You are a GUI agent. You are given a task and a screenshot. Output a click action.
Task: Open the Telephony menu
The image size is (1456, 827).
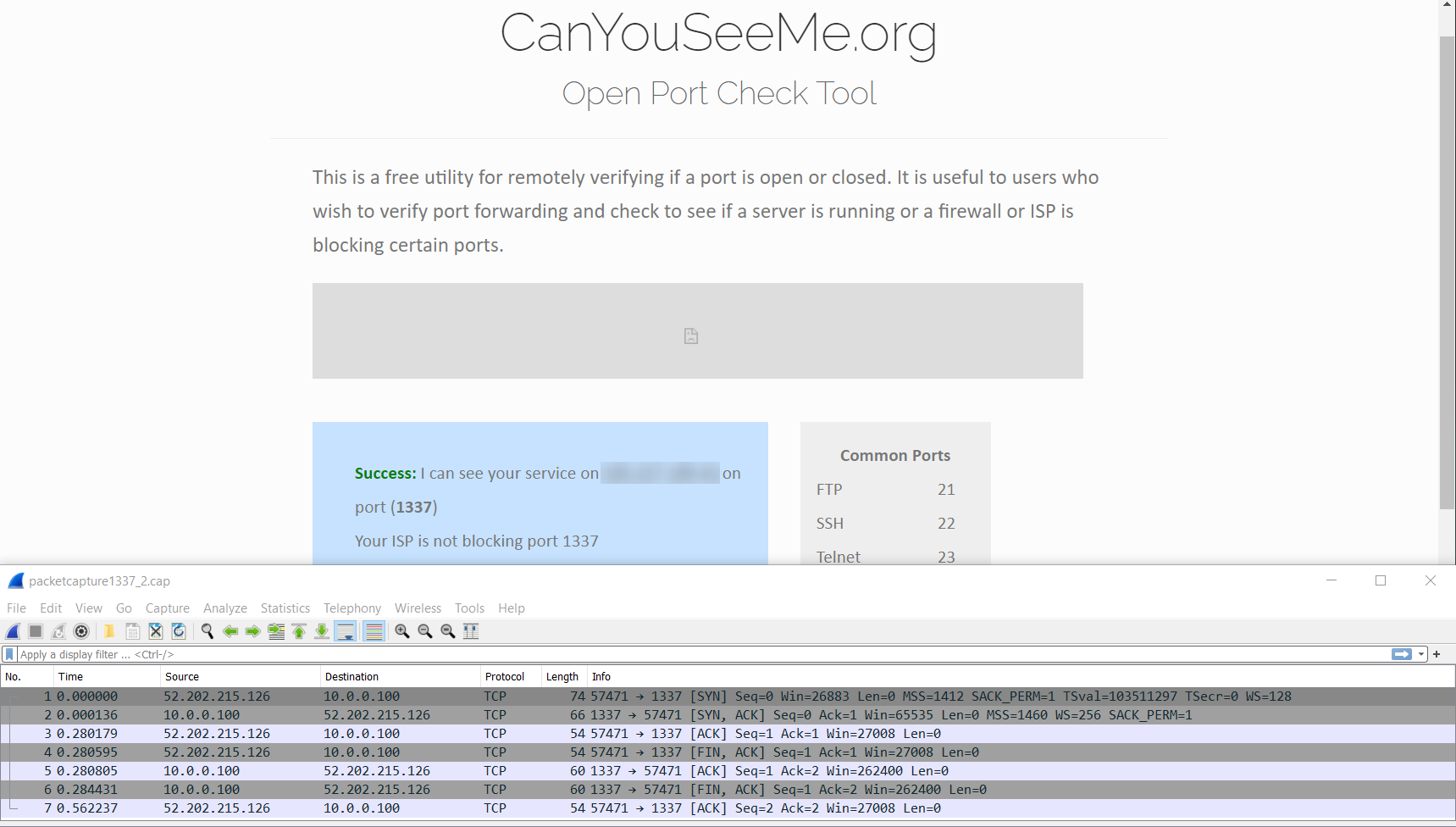tap(352, 608)
